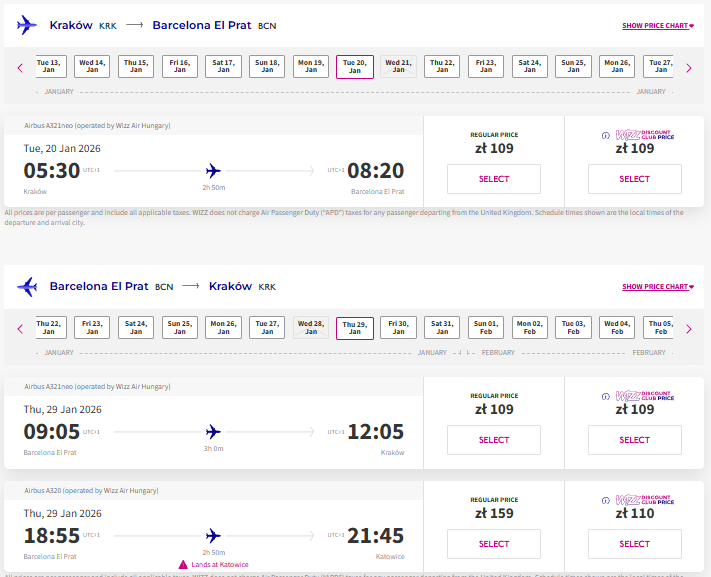
Task: Open Wizz Discount Club info icon for 09:05 flight
Action: [606, 396]
